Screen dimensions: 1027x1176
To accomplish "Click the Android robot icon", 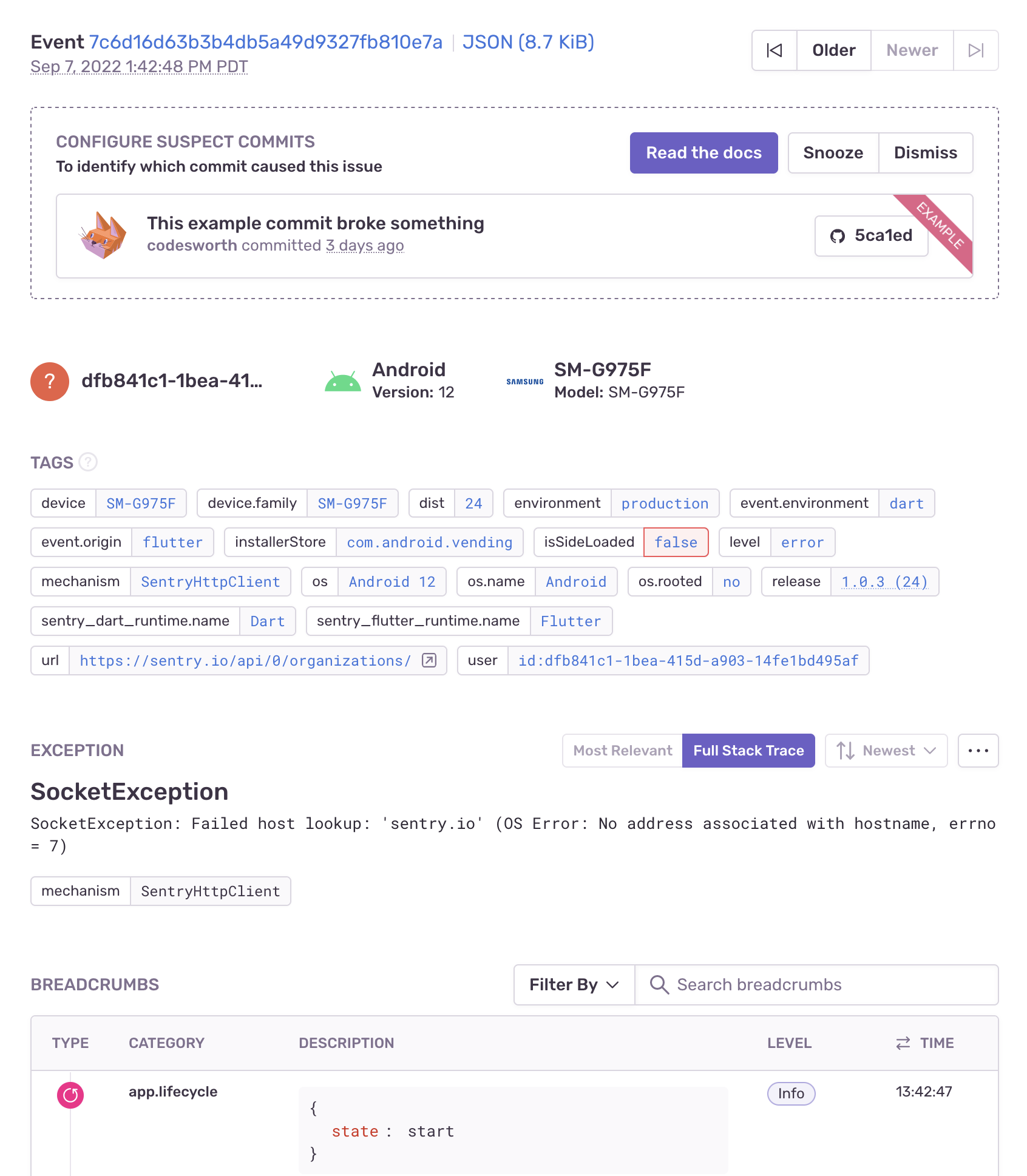I will [x=343, y=381].
